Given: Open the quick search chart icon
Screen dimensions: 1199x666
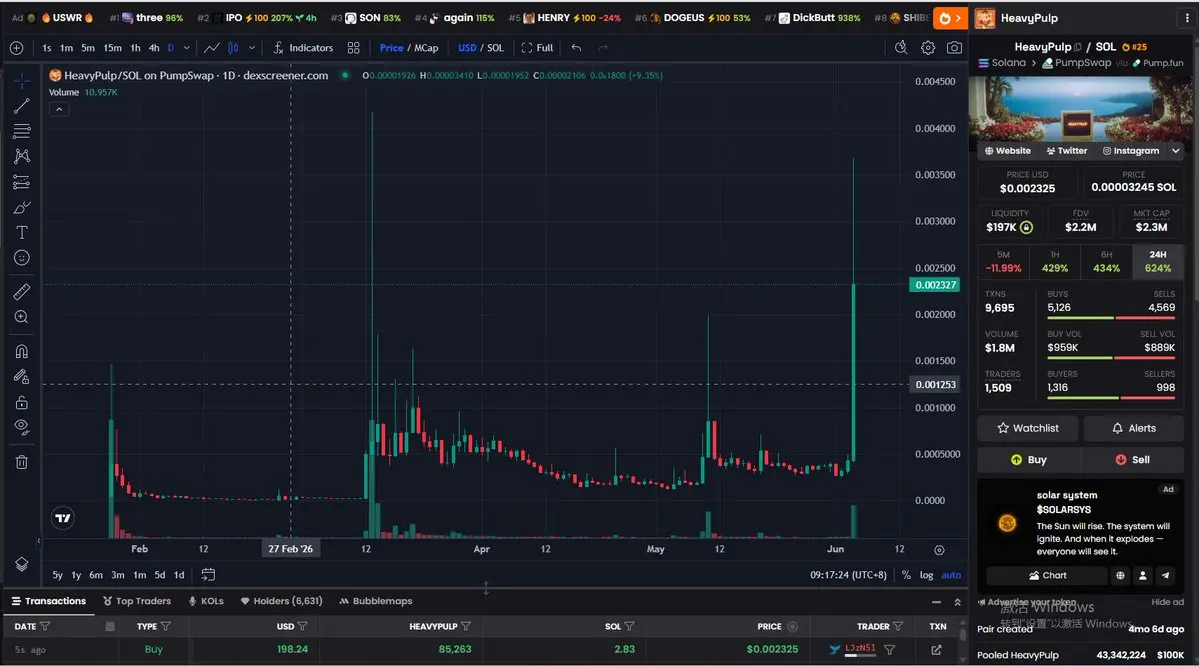Looking at the screenshot, I should [x=901, y=47].
